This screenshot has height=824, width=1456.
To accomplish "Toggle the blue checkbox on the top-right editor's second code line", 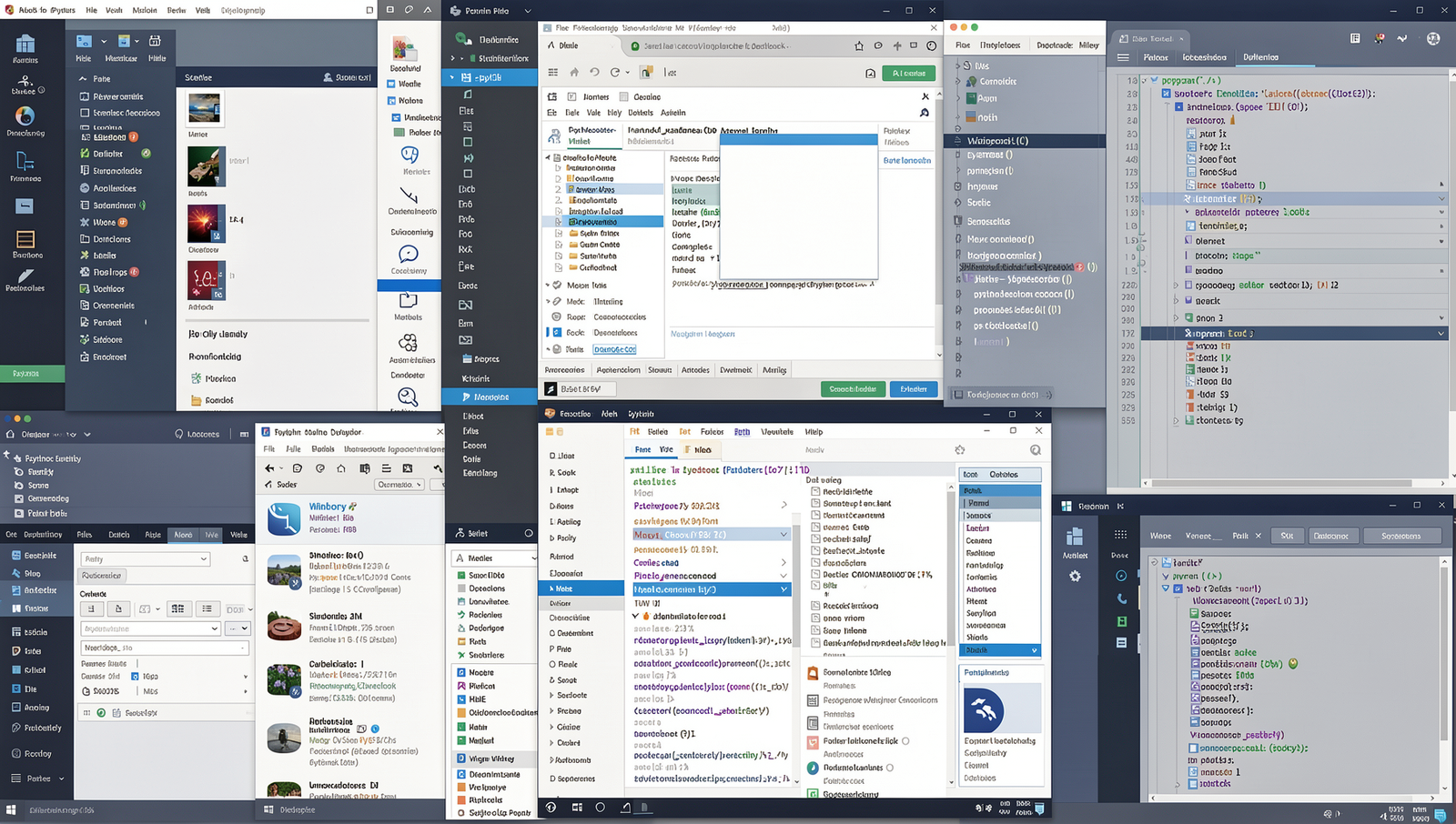I will (x=1166, y=93).
